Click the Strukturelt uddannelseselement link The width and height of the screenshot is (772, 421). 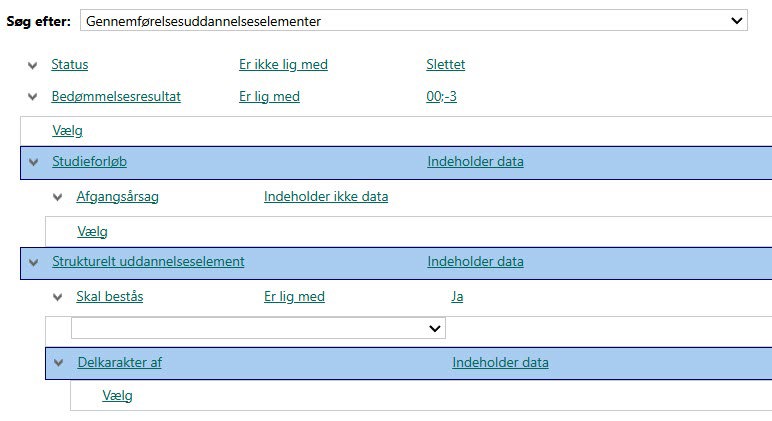148,262
